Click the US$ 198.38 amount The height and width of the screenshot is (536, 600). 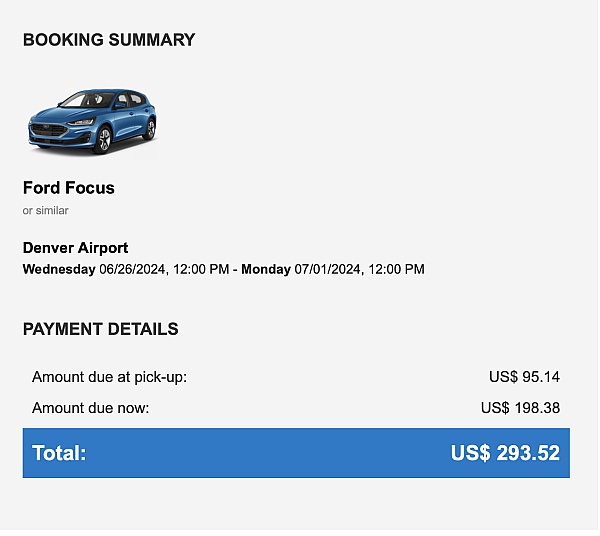(x=520, y=408)
